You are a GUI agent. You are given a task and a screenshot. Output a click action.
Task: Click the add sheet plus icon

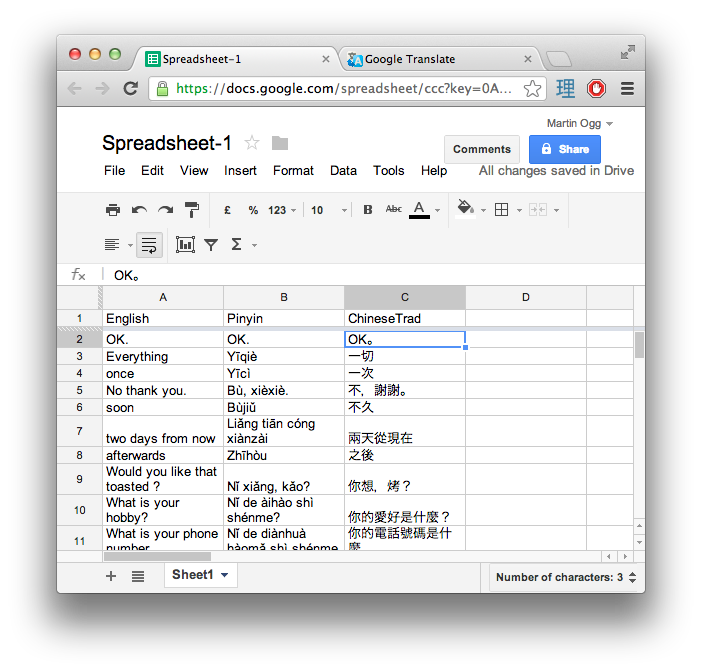(111, 576)
